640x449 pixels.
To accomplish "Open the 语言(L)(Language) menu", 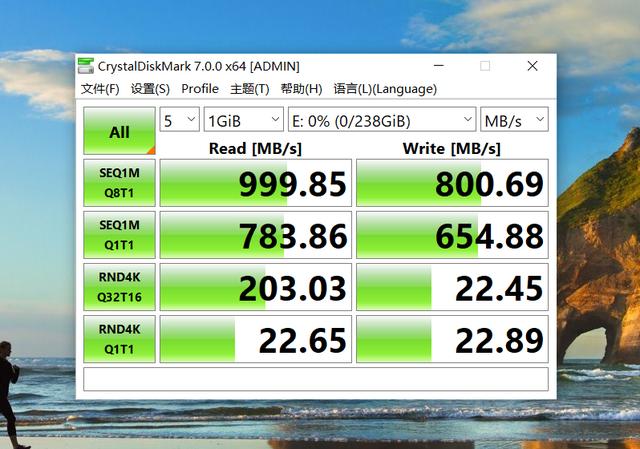I will [385, 89].
